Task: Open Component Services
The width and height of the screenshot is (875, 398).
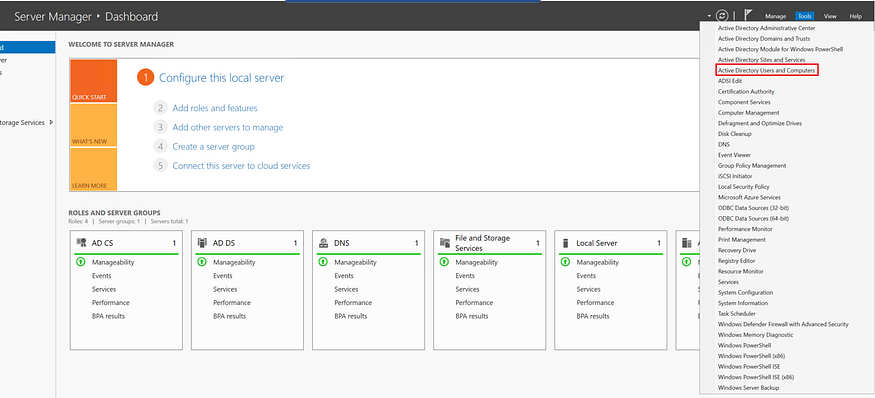Action: (x=744, y=102)
